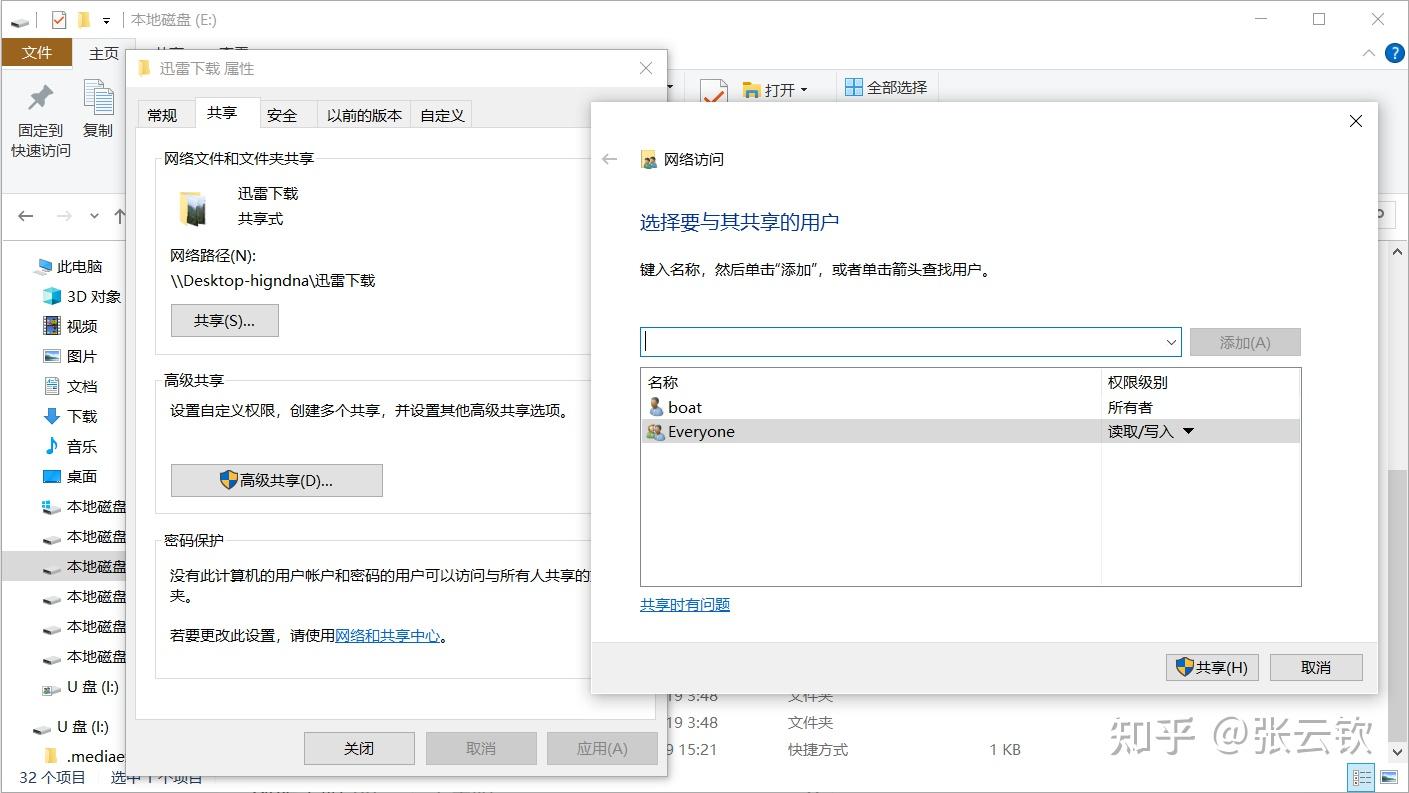The width and height of the screenshot is (1409, 793).
Task: Open the 文件 menu
Action: 37,52
